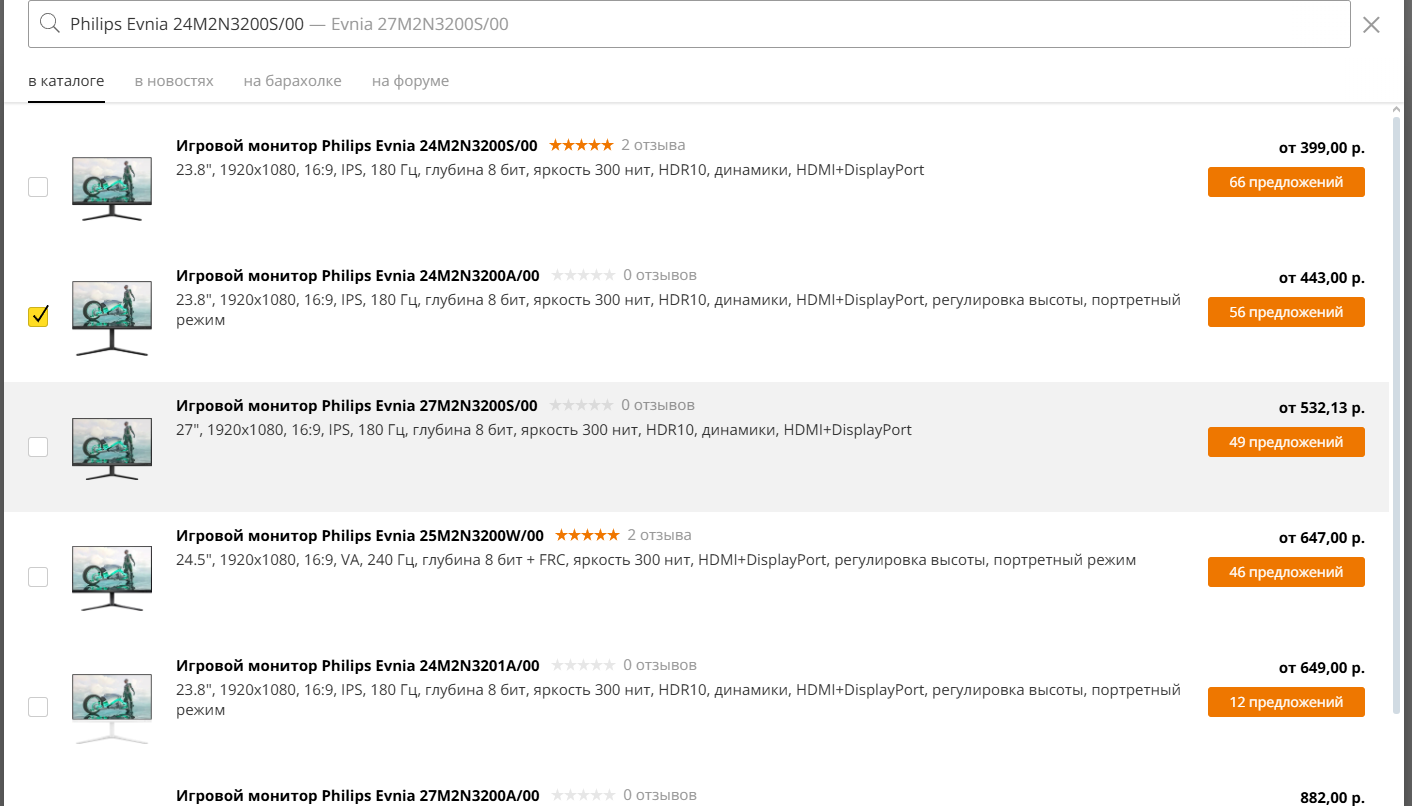
Task: Open the Philips Evnia 27M2N3200A/00 title link
Action: pyautogui.click(x=358, y=795)
